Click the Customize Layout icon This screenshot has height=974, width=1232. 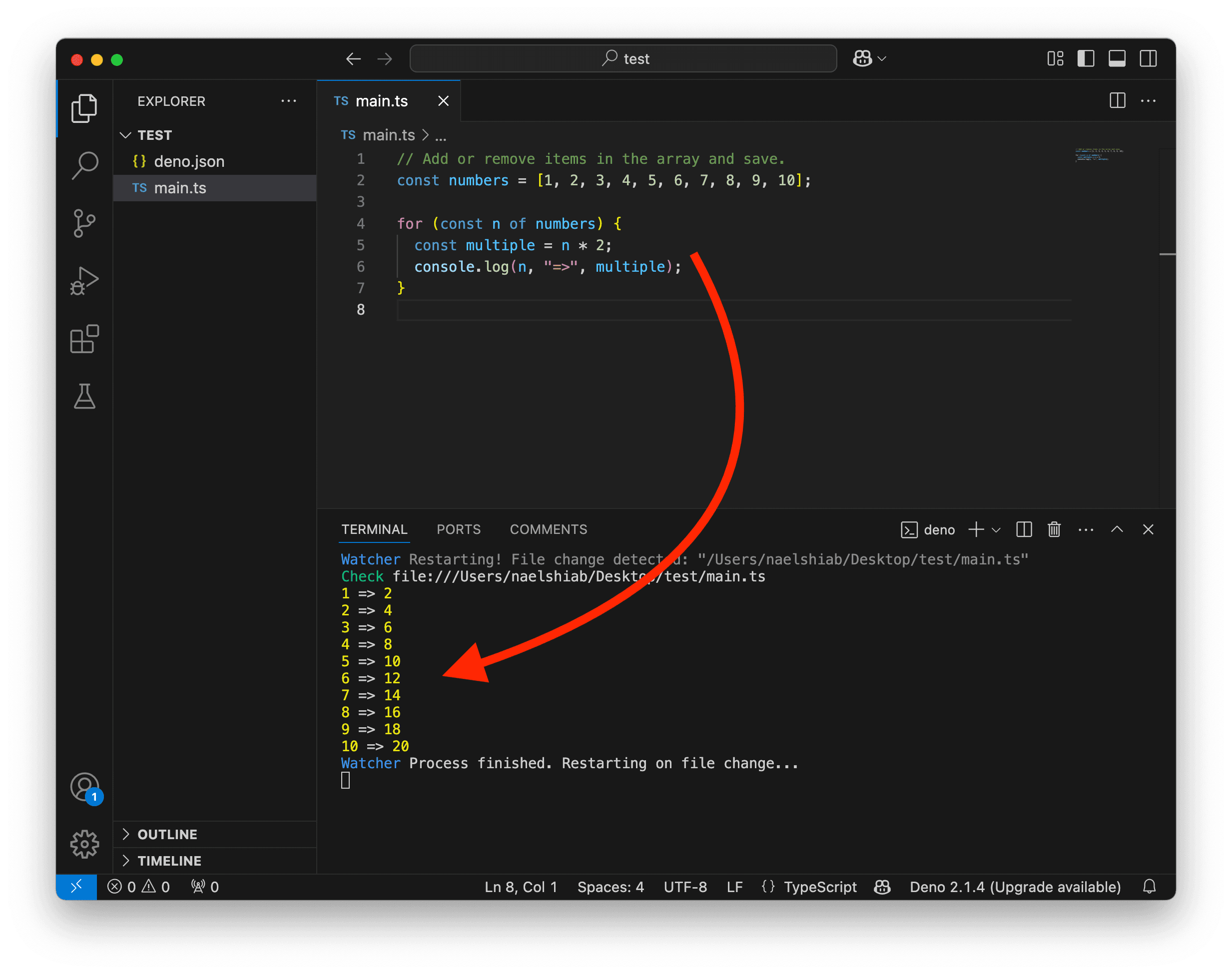click(x=1055, y=59)
